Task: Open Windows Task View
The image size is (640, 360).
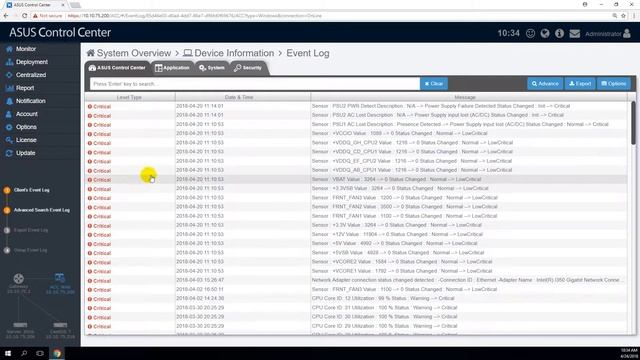Action: (x=40, y=353)
